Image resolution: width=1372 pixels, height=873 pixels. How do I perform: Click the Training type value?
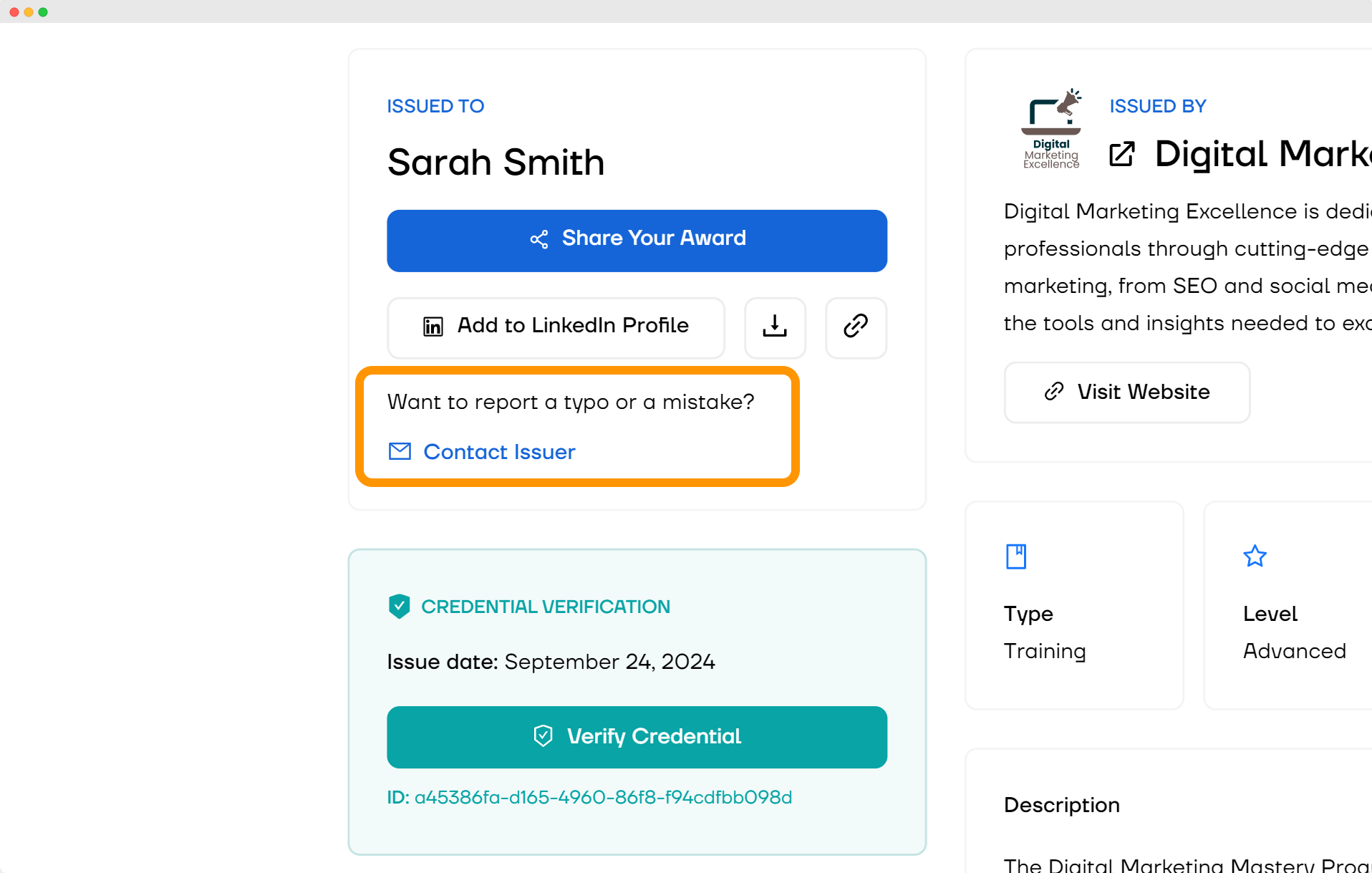[1045, 651]
